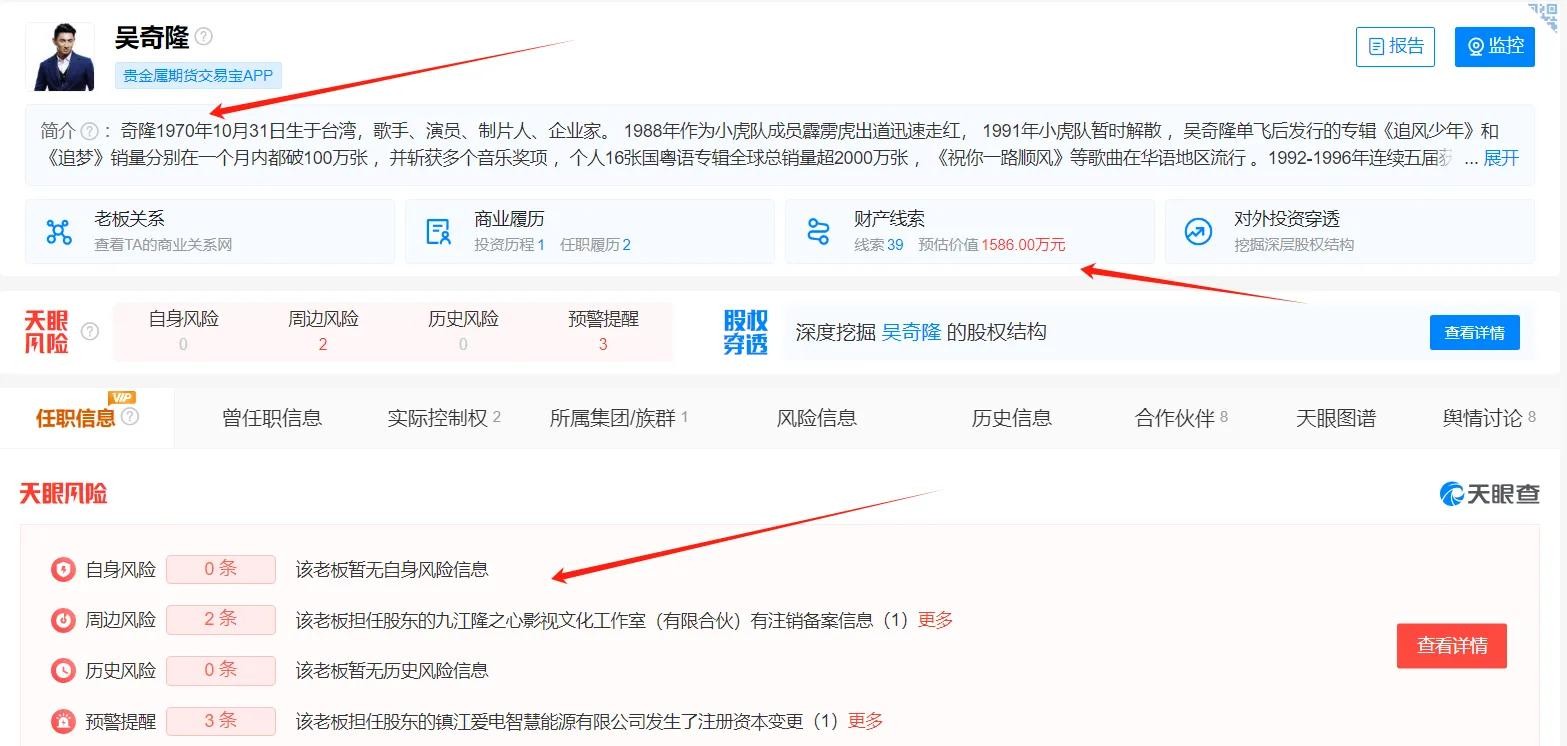Viewport: 1567px width, 746px height.
Task: Click the red 天眼风险 section heading
Action: 63,493
